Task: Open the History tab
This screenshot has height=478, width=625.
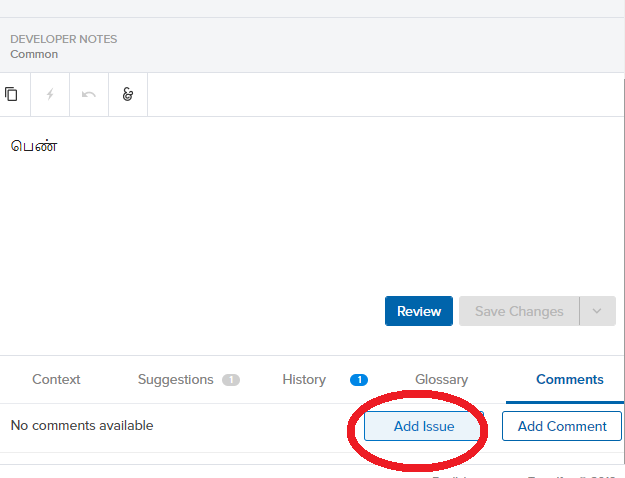Action: point(304,380)
